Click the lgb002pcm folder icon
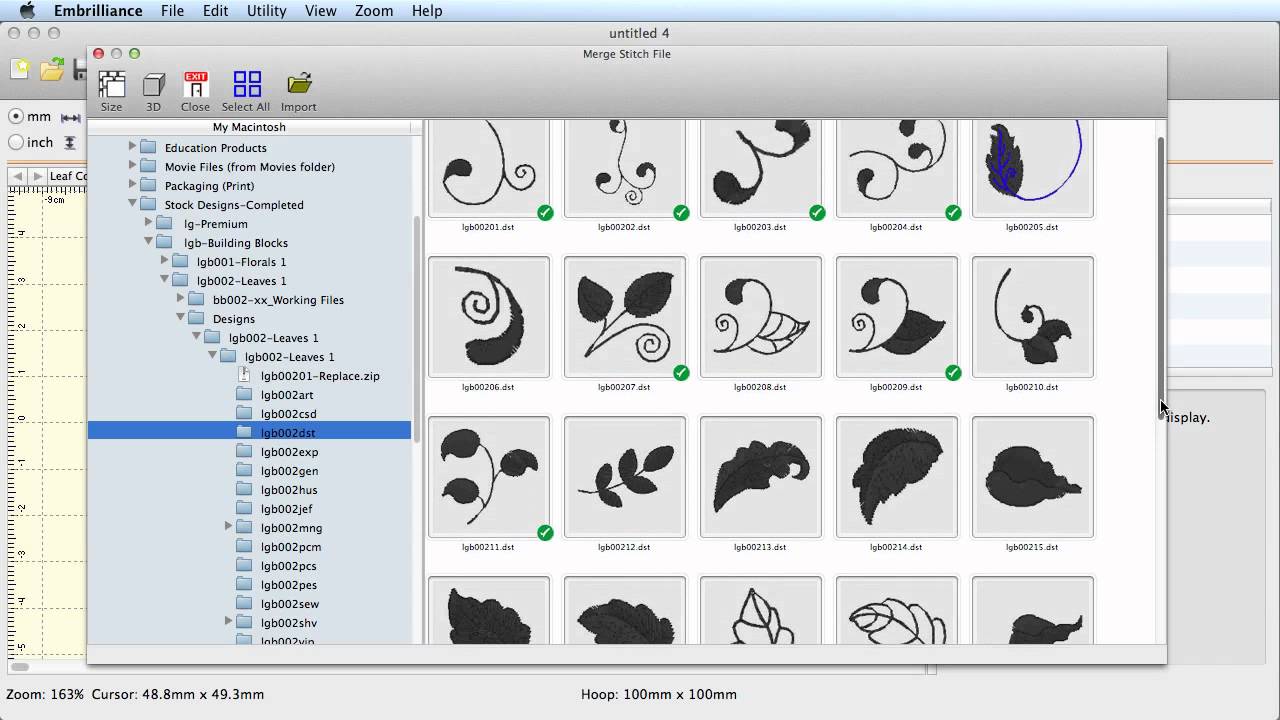Image resolution: width=1280 pixels, height=720 pixels. click(244, 546)
